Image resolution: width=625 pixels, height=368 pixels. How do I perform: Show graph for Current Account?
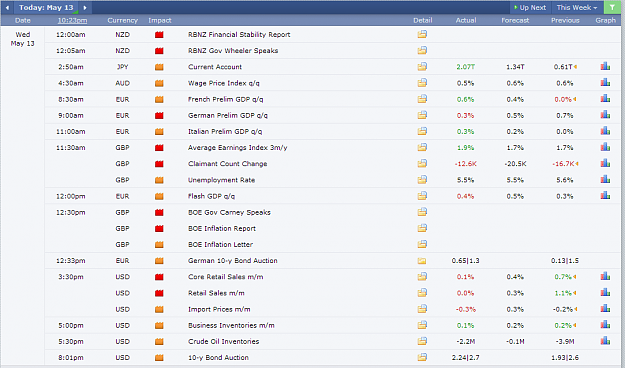pyautogui.click(x=605, y=66)
